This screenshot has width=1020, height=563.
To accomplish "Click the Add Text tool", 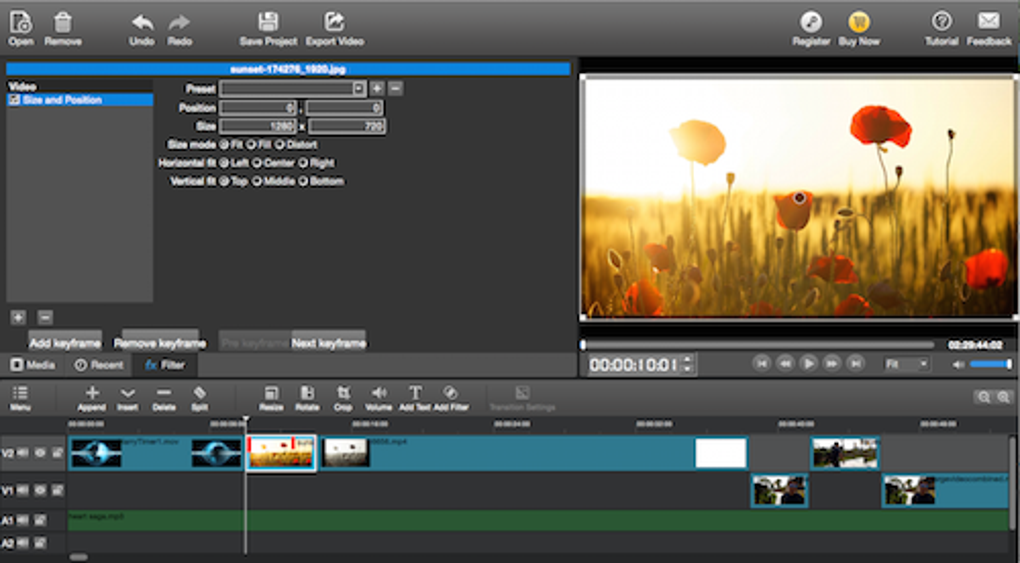I will click(415, 394).
